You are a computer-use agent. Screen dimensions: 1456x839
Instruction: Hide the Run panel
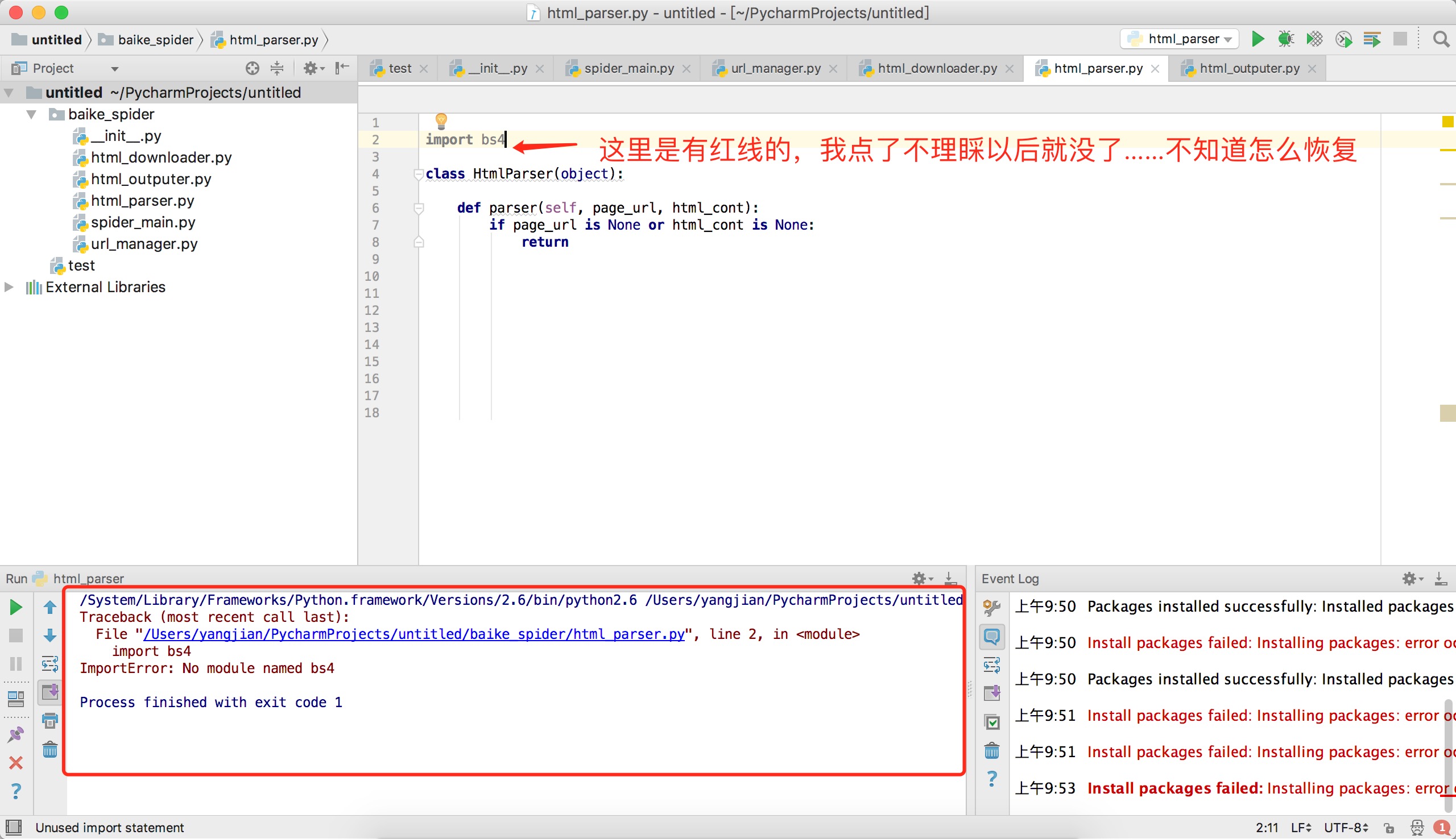tap(950, 579)
